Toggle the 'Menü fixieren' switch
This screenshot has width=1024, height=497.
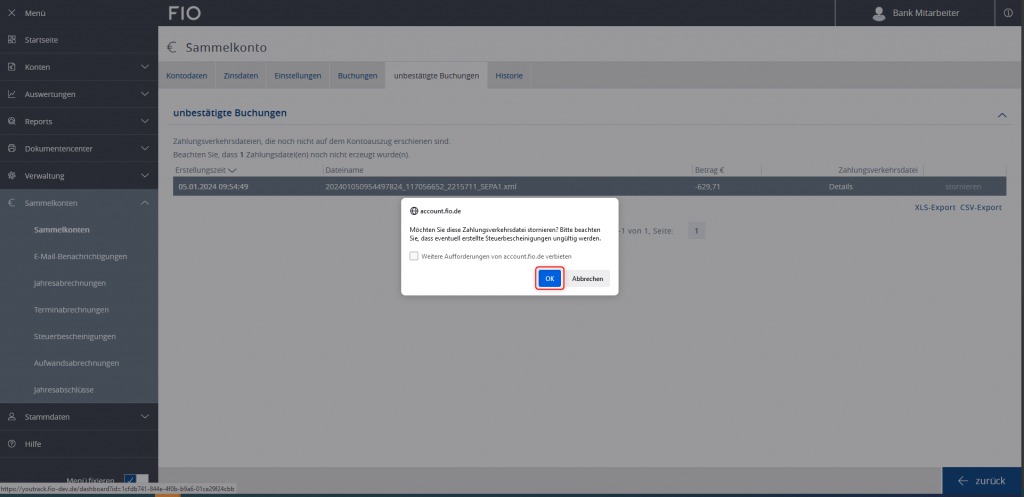click(135, 479)
